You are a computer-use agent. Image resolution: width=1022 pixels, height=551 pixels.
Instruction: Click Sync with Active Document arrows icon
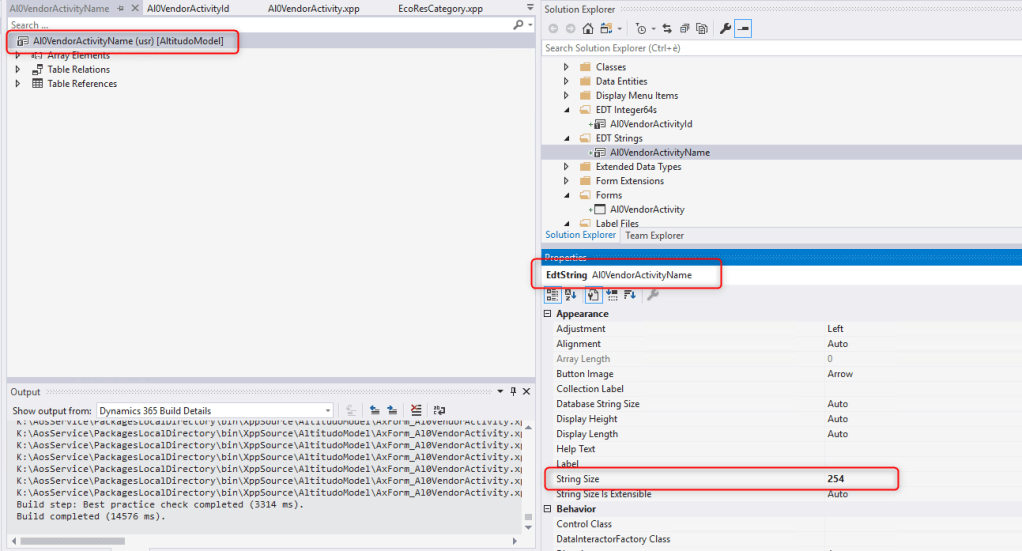pyautogui.click(x=666, y=29)
